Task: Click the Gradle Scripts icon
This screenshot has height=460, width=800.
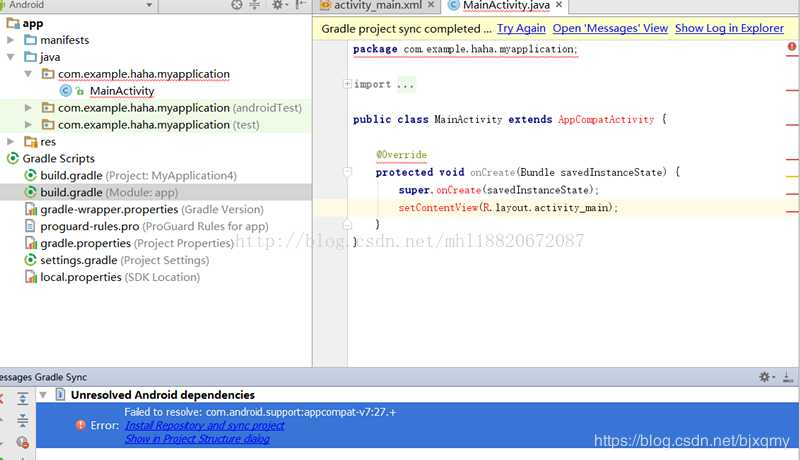Action: [x=13, y=159]
